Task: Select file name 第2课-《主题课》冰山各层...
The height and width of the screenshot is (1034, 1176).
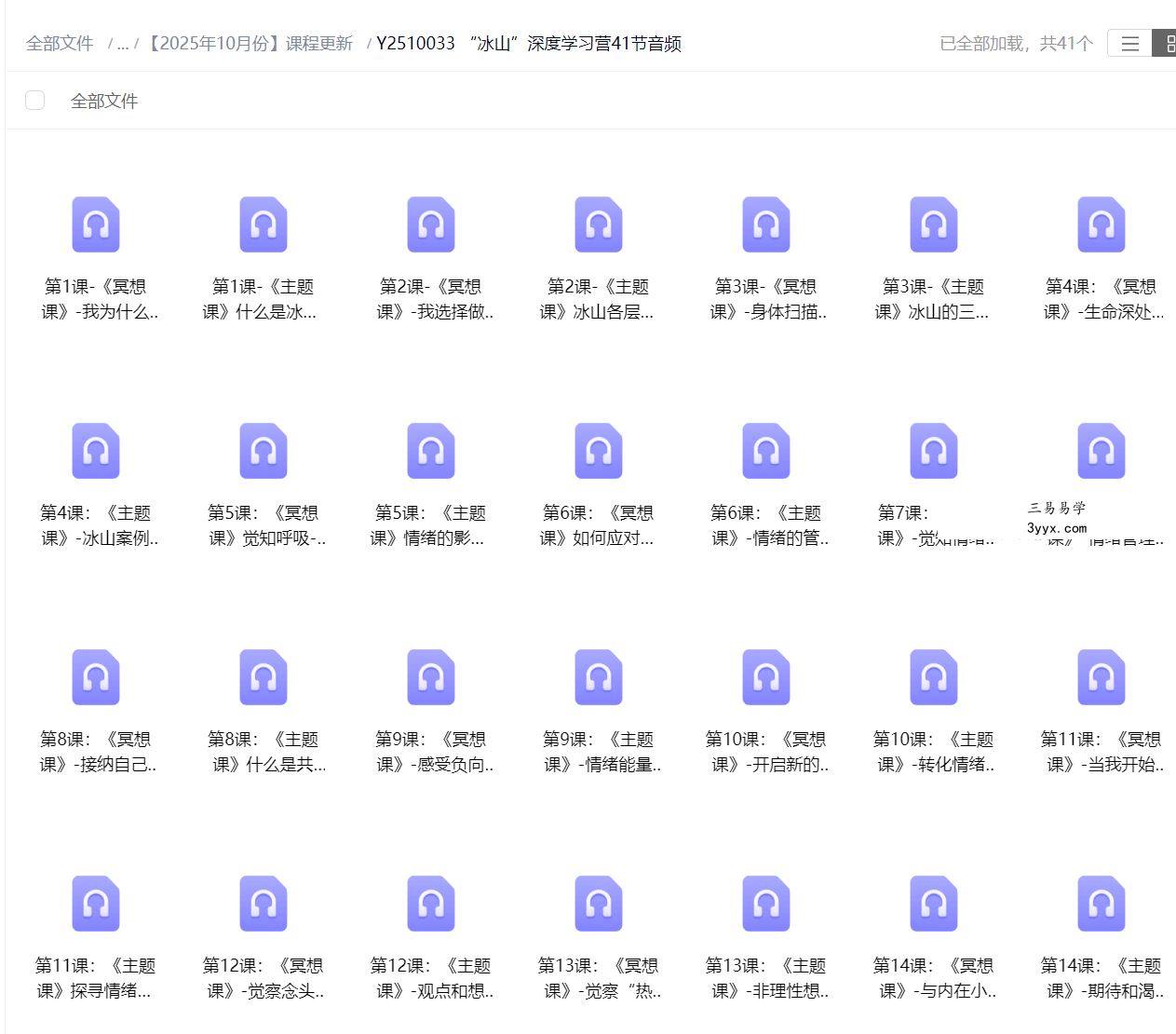Action: point(598,299)
